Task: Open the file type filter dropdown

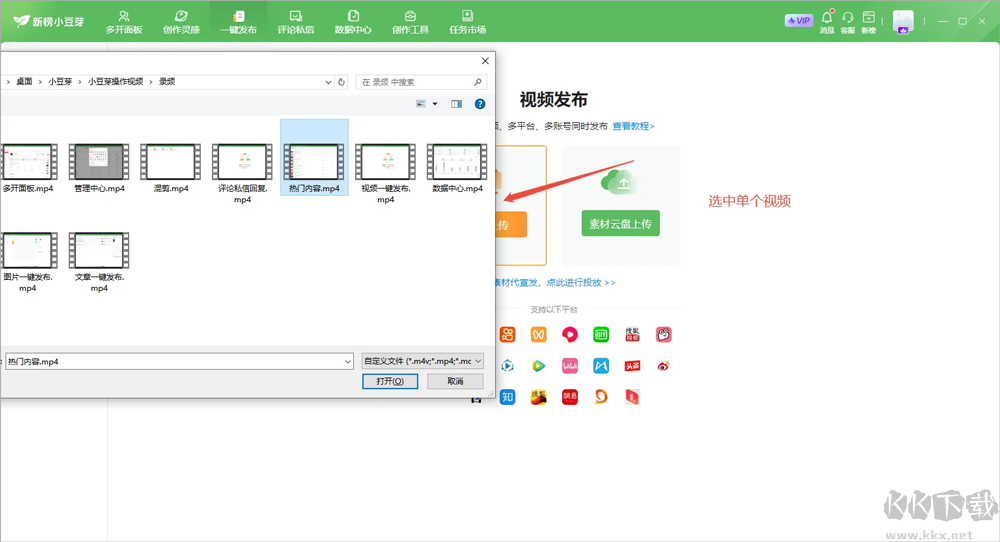Action: [x=423, y=361]
